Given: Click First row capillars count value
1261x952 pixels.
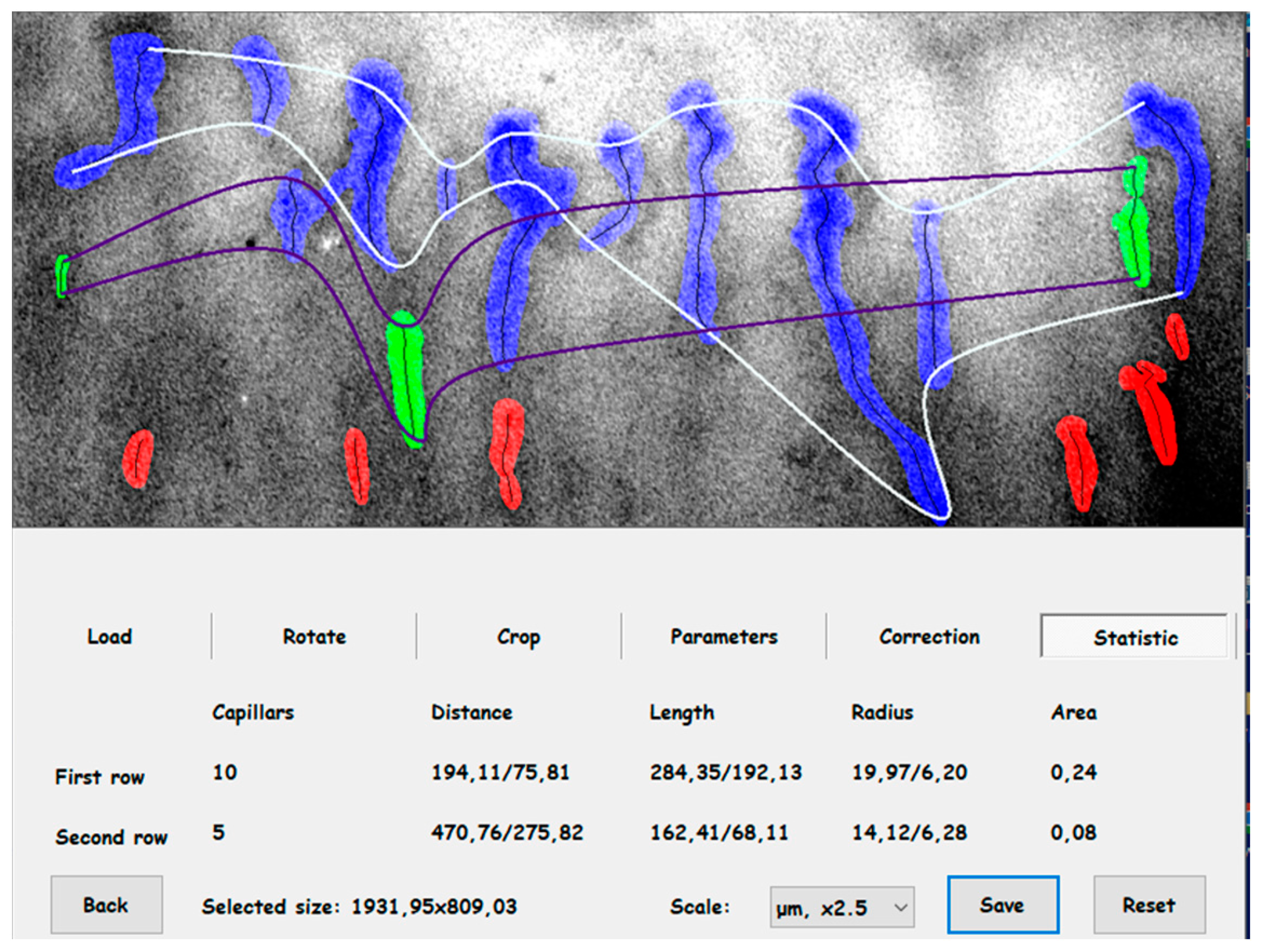Looking at the screenshot, I should 225,772.
